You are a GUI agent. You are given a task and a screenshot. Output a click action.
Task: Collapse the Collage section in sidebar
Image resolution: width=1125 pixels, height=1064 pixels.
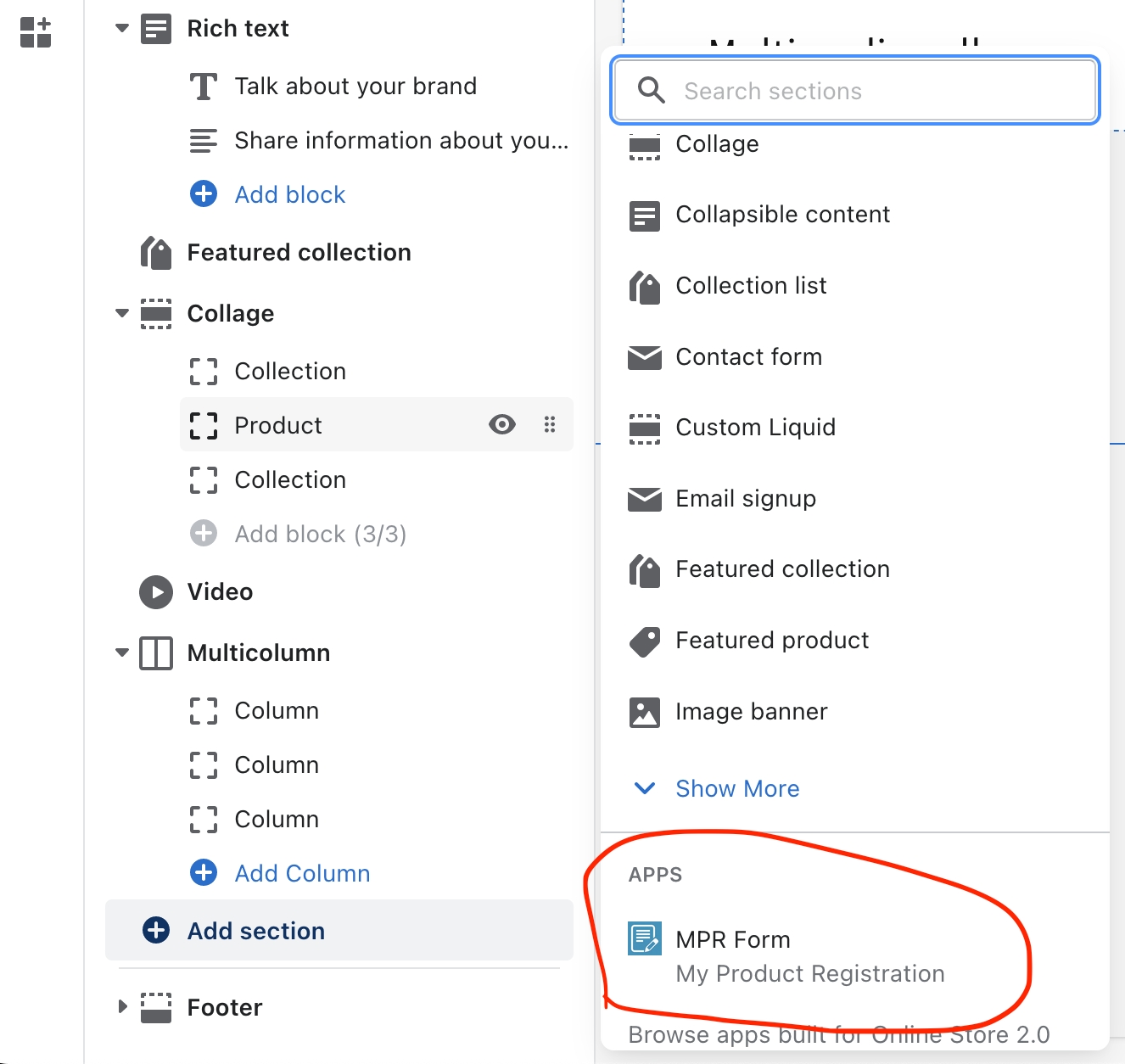point(122,314)
